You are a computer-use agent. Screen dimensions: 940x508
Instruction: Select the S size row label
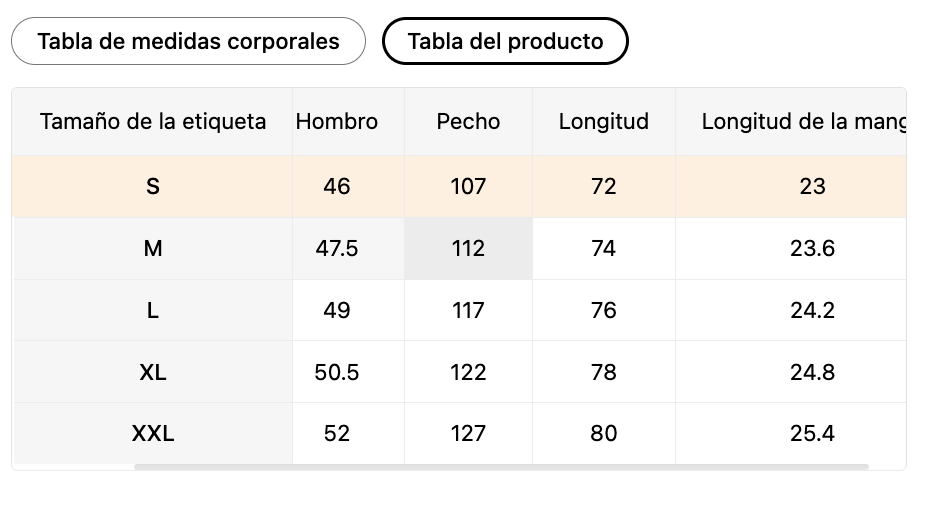153,186
